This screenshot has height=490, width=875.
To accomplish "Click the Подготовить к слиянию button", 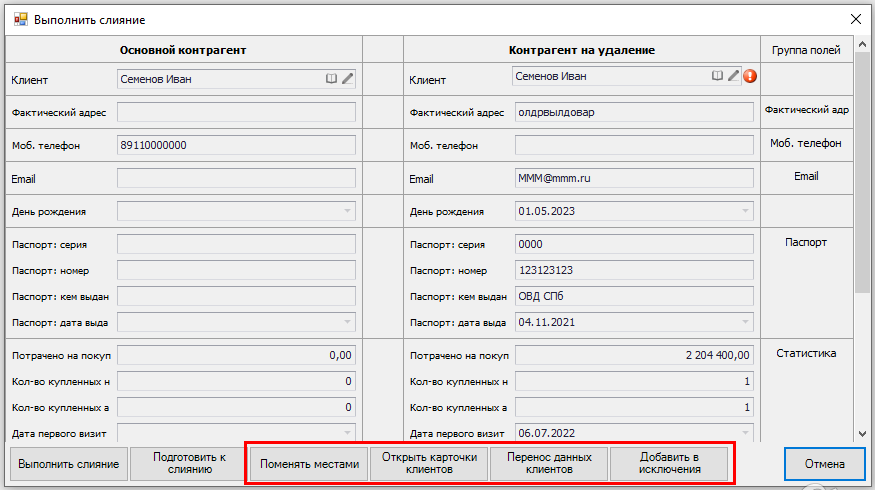I will 189,464.
